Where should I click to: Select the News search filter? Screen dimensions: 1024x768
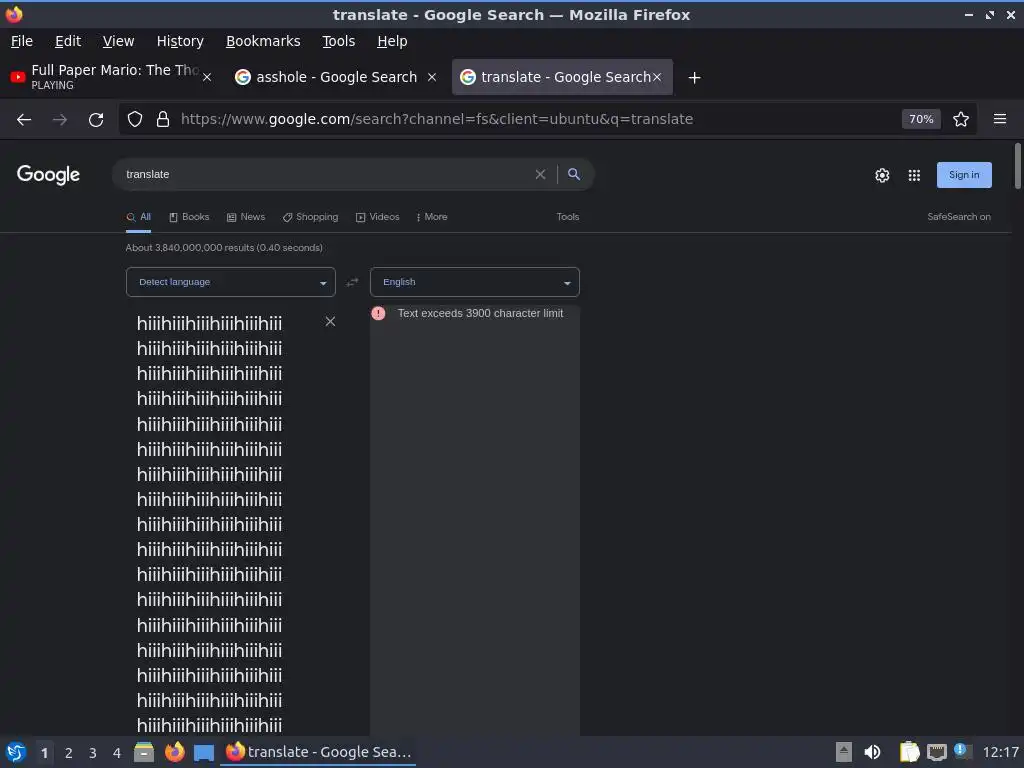(x=246, y=217)
